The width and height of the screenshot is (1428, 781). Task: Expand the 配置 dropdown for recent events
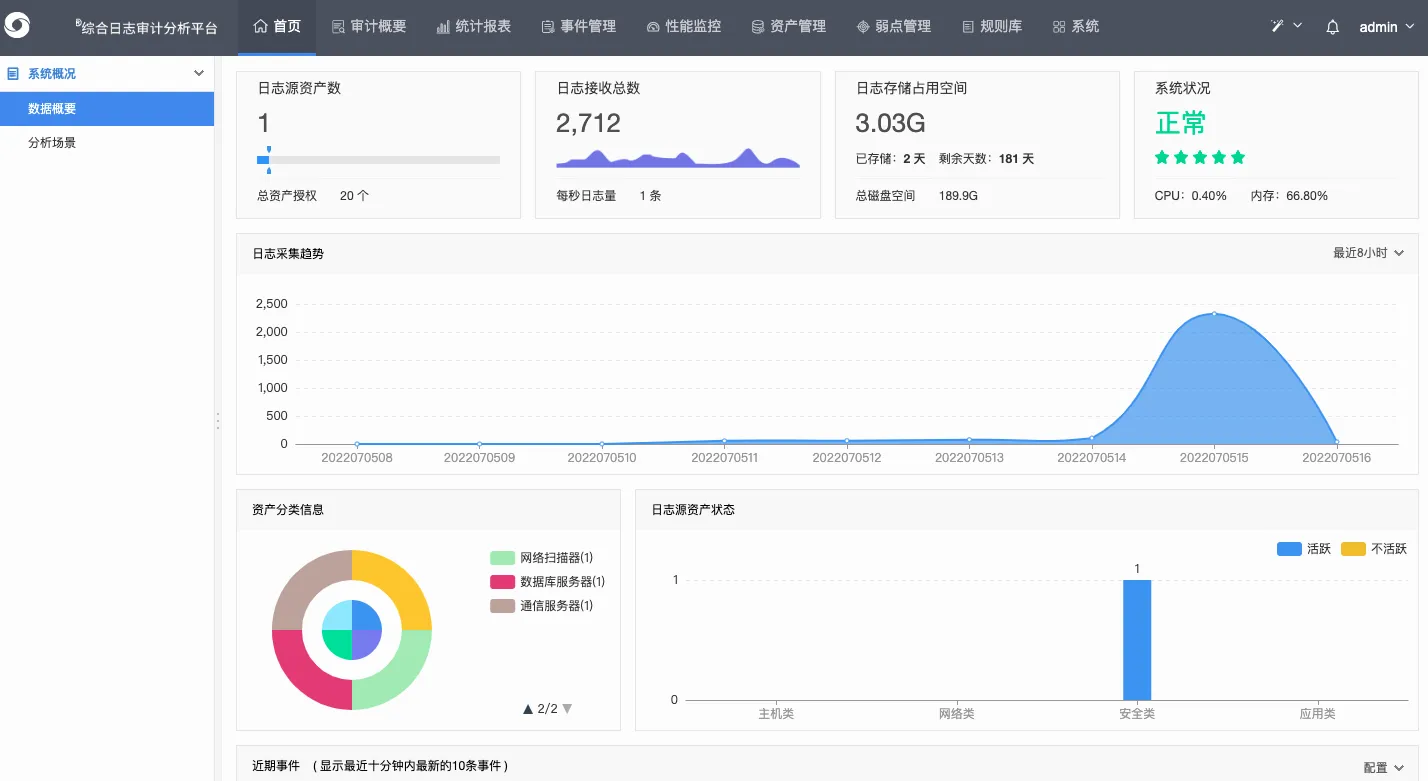tap(1383, 767)
